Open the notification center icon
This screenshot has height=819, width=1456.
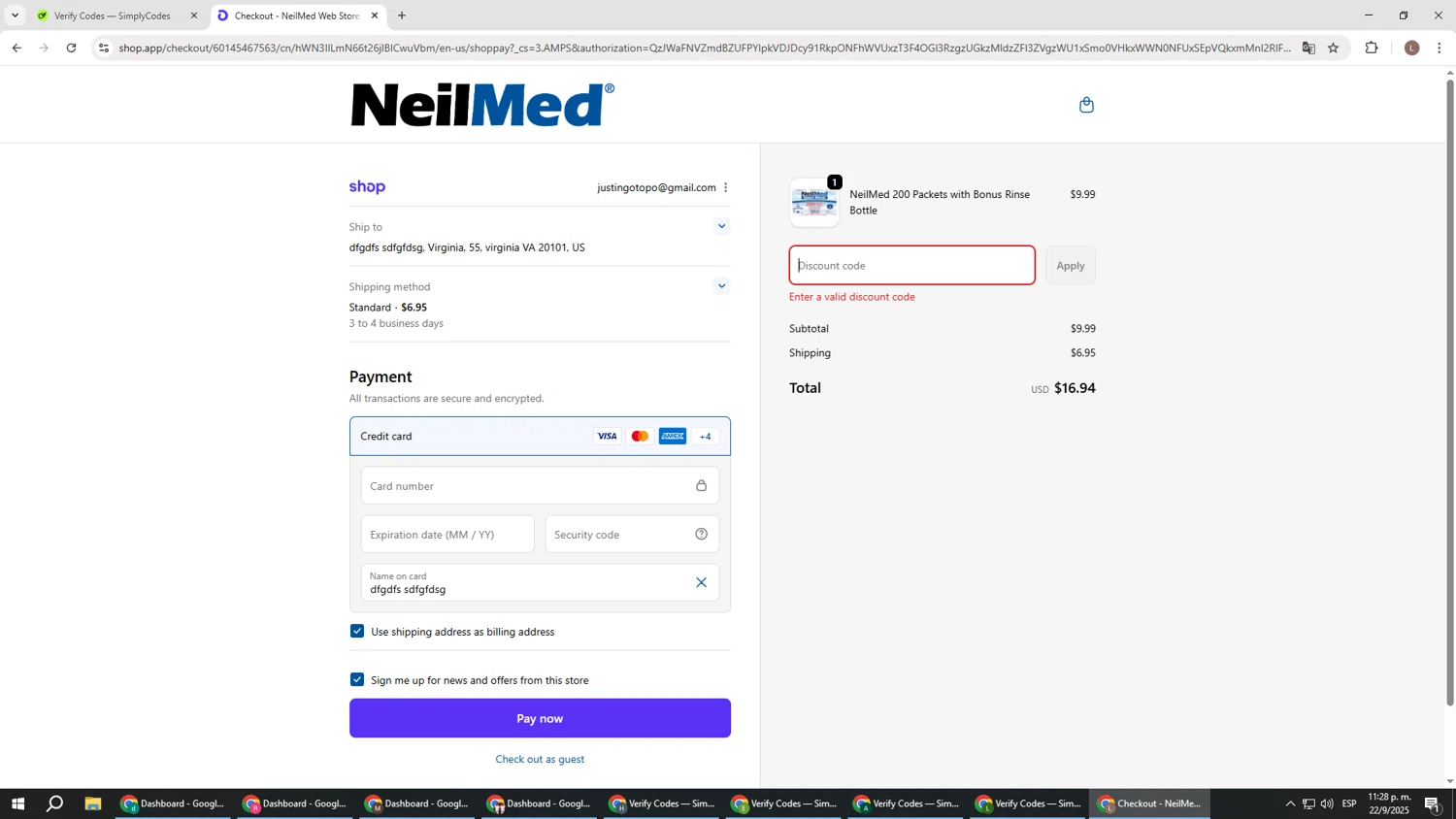click(x=1432, y=803)
